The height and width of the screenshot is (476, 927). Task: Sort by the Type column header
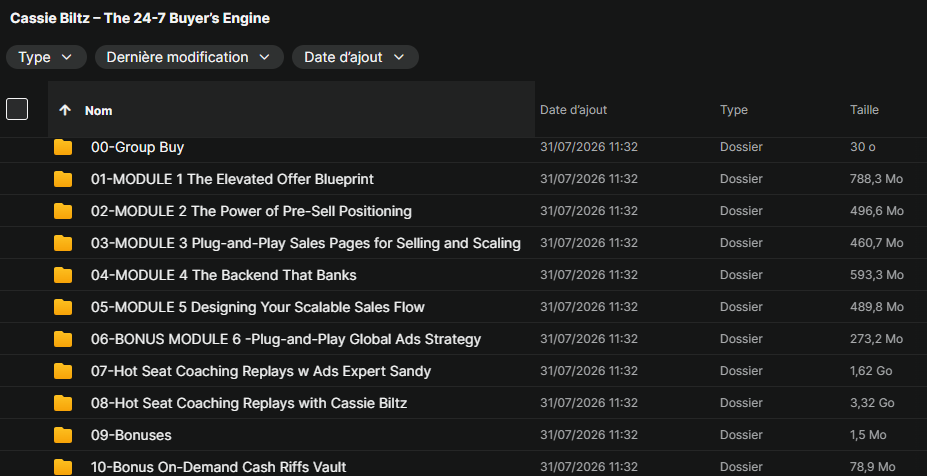[734, 110]
